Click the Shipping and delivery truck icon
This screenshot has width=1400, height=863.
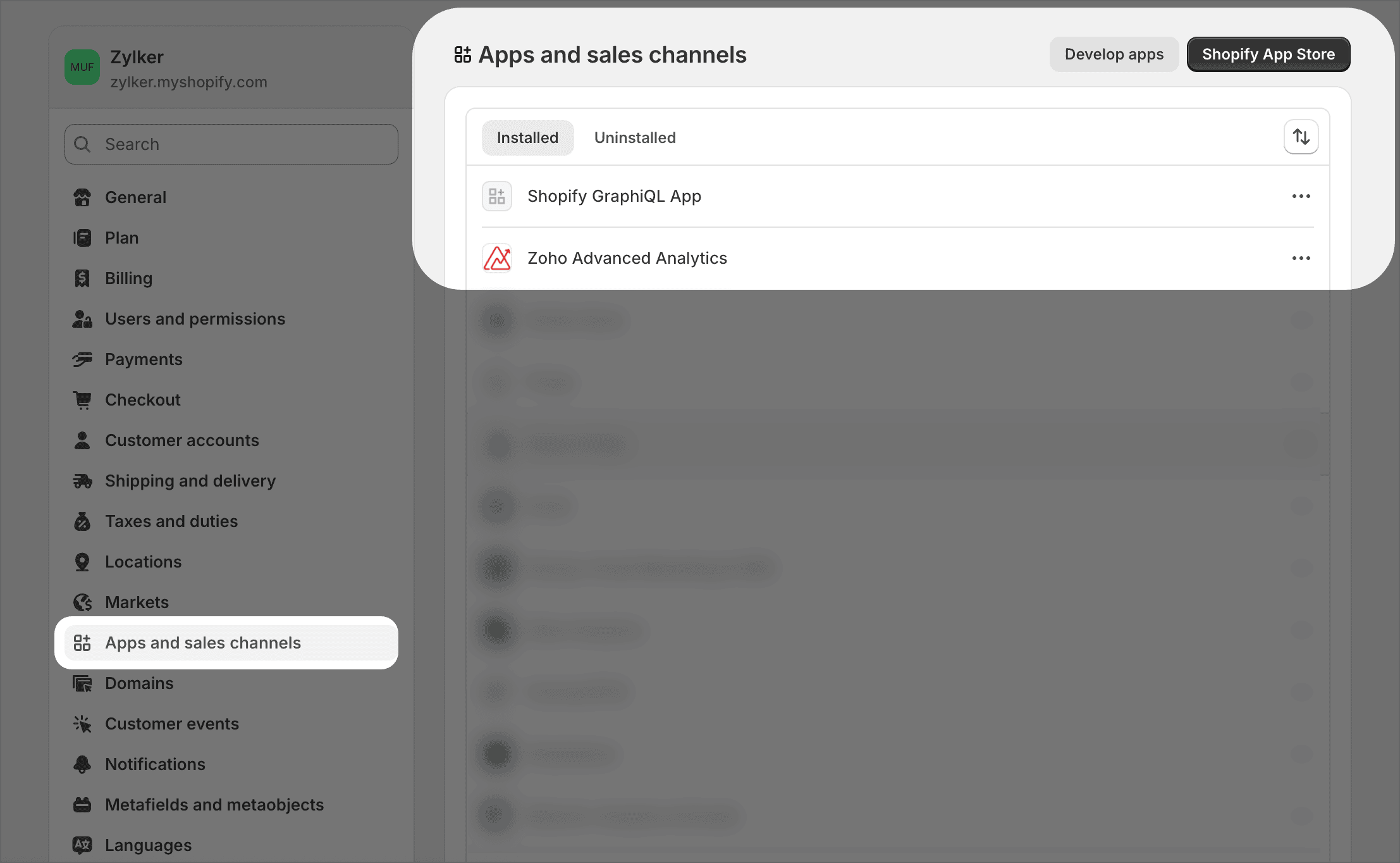(82, 481)
